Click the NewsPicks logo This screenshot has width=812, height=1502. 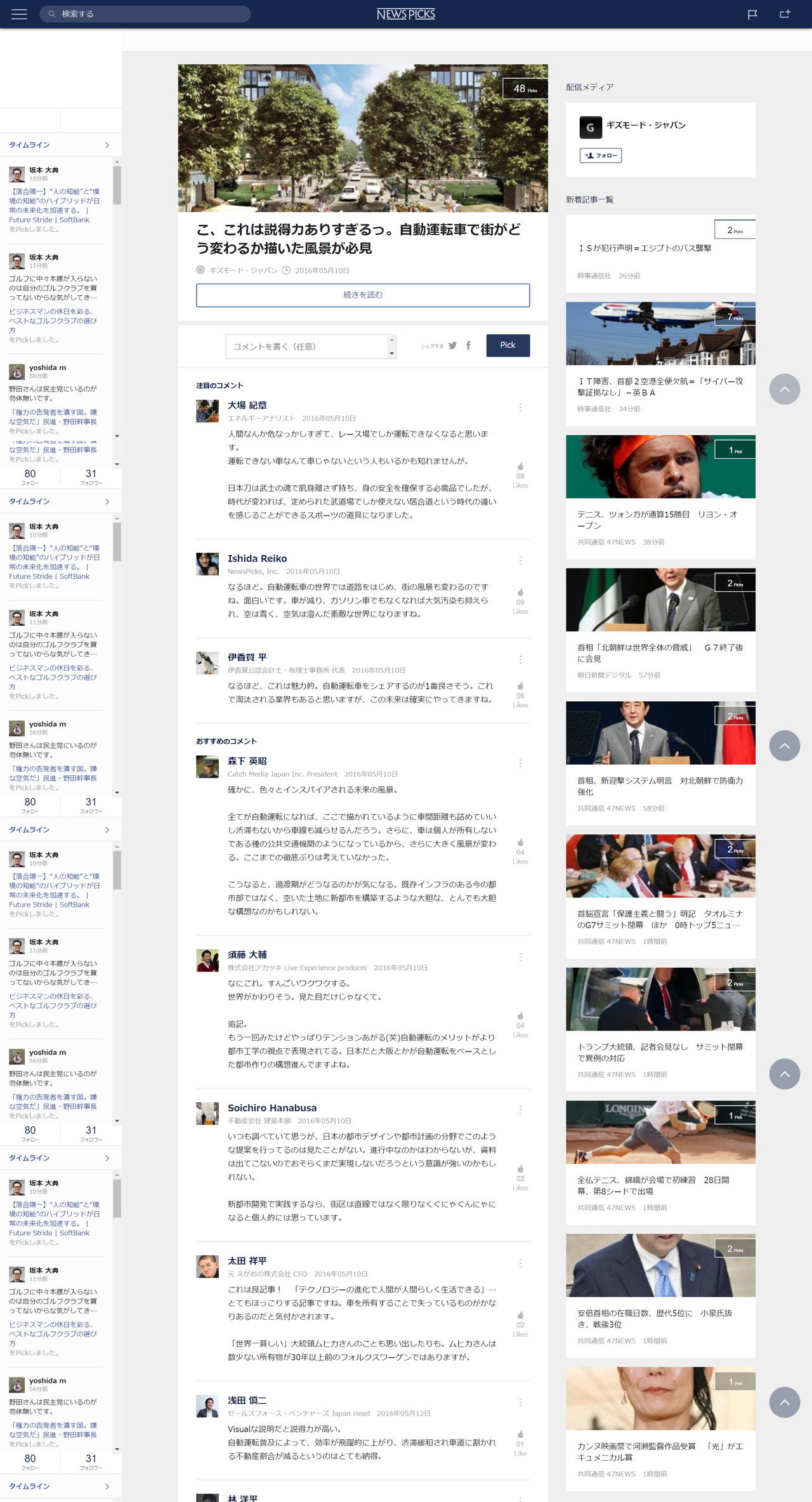click(x=406, y=14)
